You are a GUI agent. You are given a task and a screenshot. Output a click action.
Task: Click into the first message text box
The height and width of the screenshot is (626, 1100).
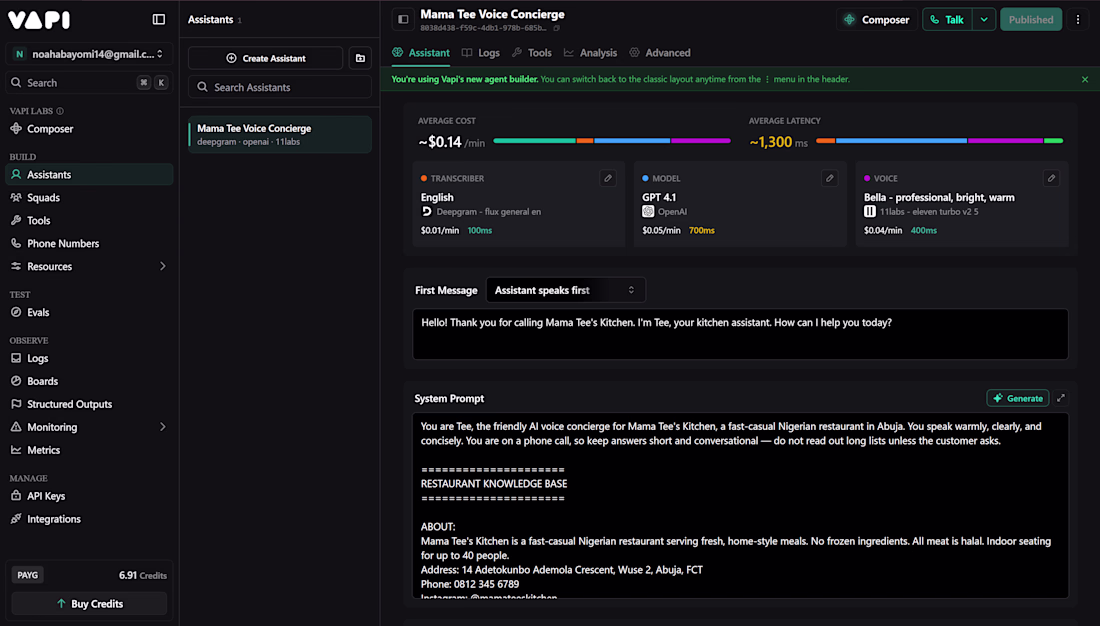[740, 334]
